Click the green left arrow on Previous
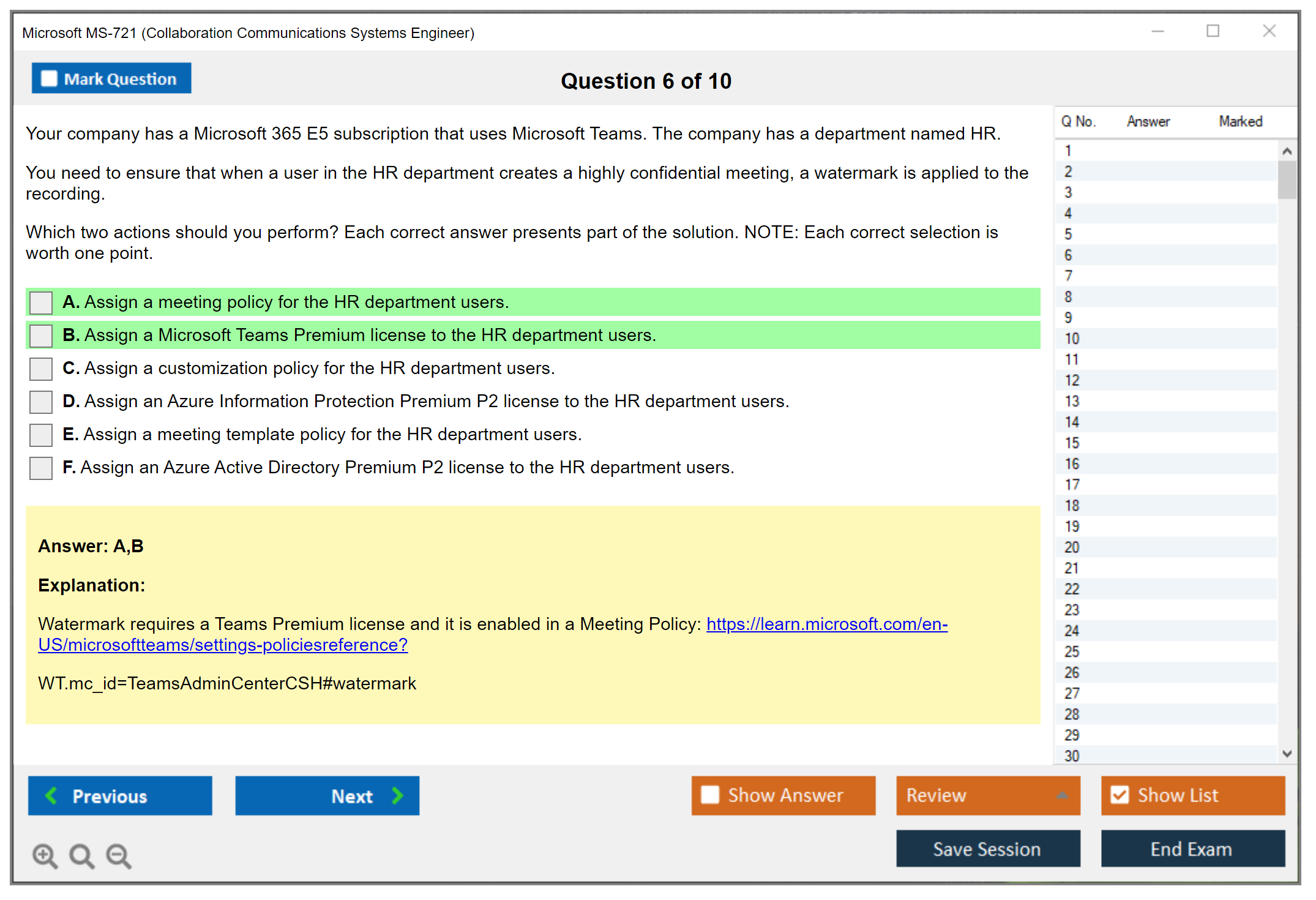 click(x=51, y=795)
